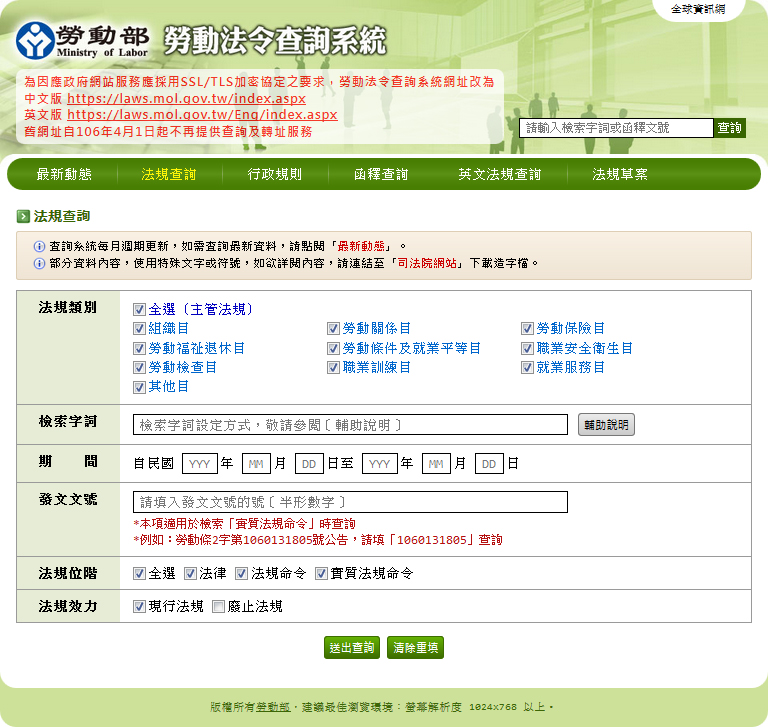Toggle the 全選(主管法規) checkbox
768x727 pixels.
coord(140,310)
